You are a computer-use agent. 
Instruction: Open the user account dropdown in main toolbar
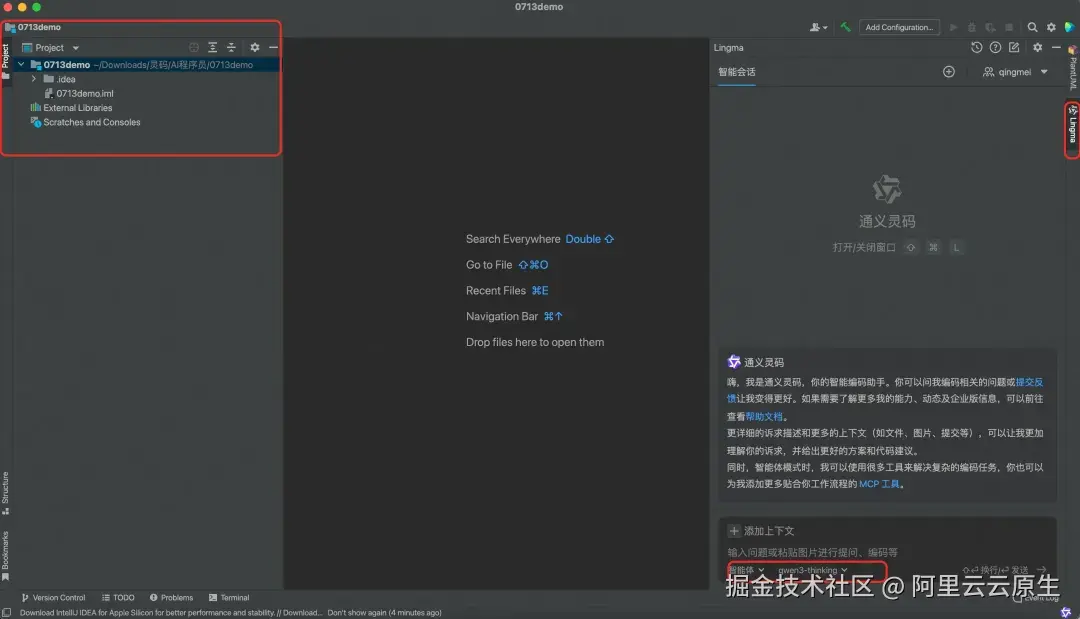pos(818,27)
